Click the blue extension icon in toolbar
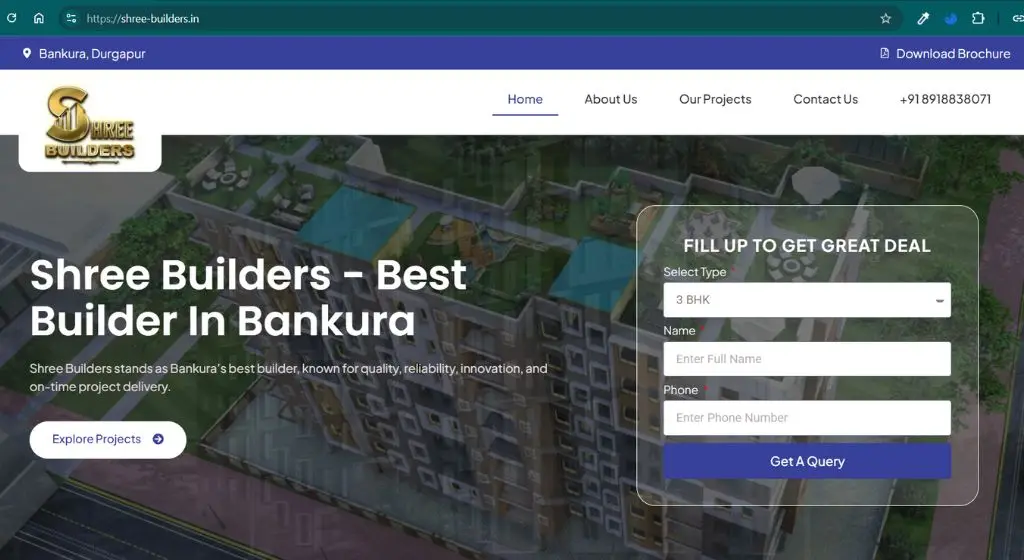1024x560 pixels. tap(951, 18)
